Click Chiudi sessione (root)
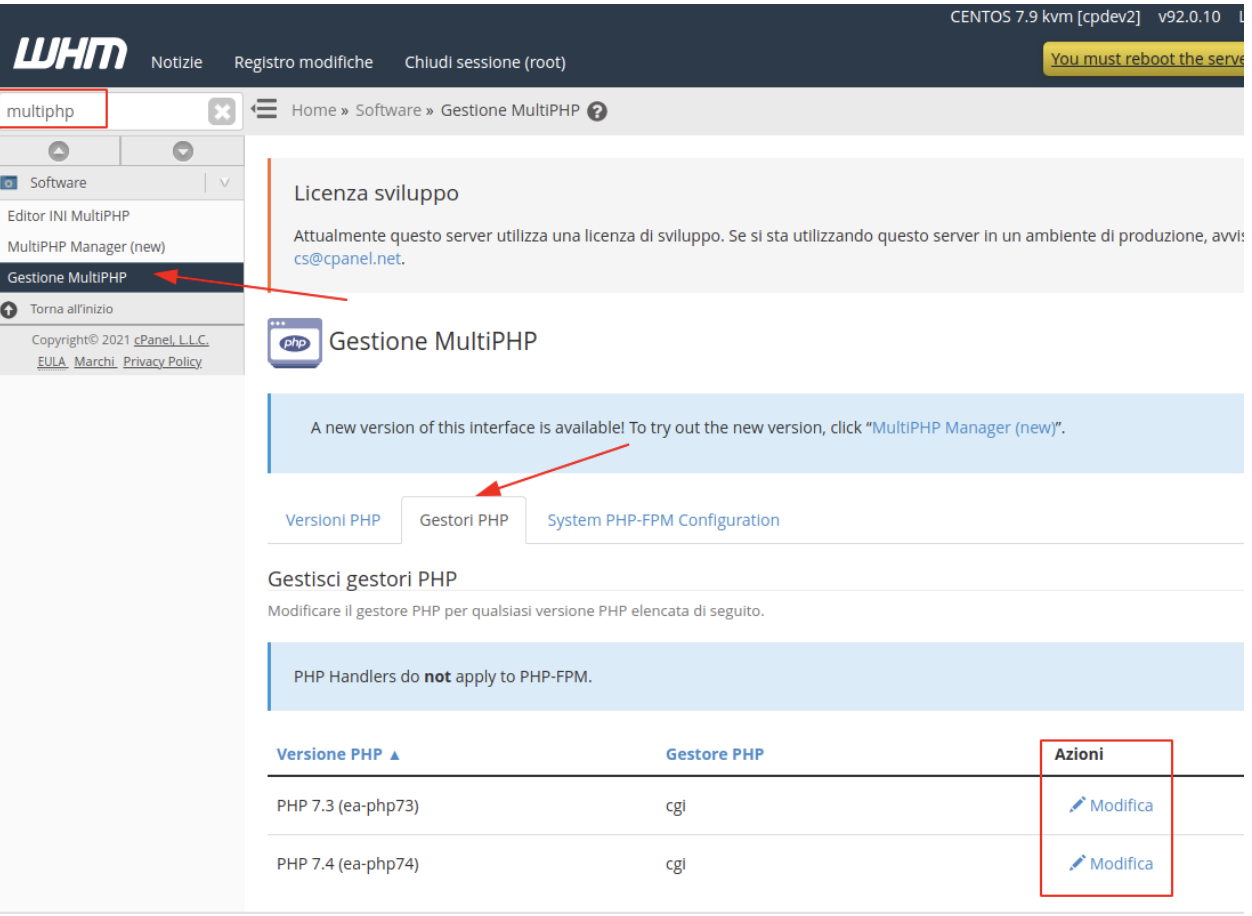 coord(485,62)
